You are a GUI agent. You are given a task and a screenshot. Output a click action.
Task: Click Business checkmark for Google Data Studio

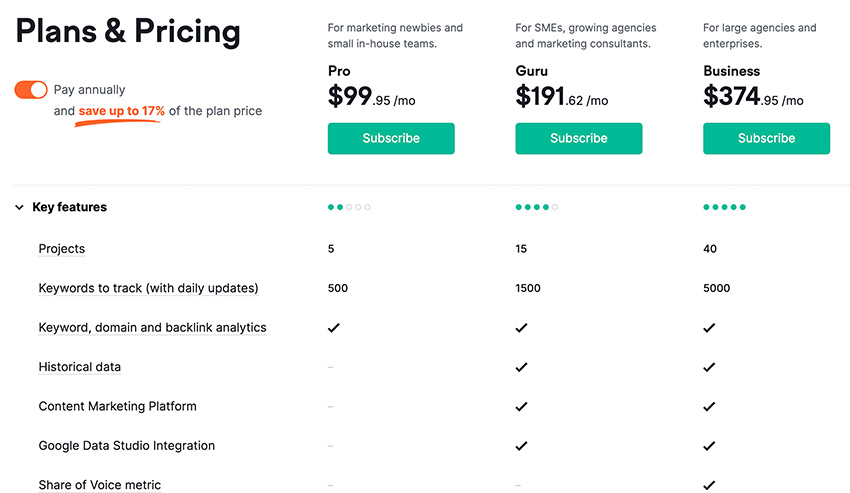[709, 446]
